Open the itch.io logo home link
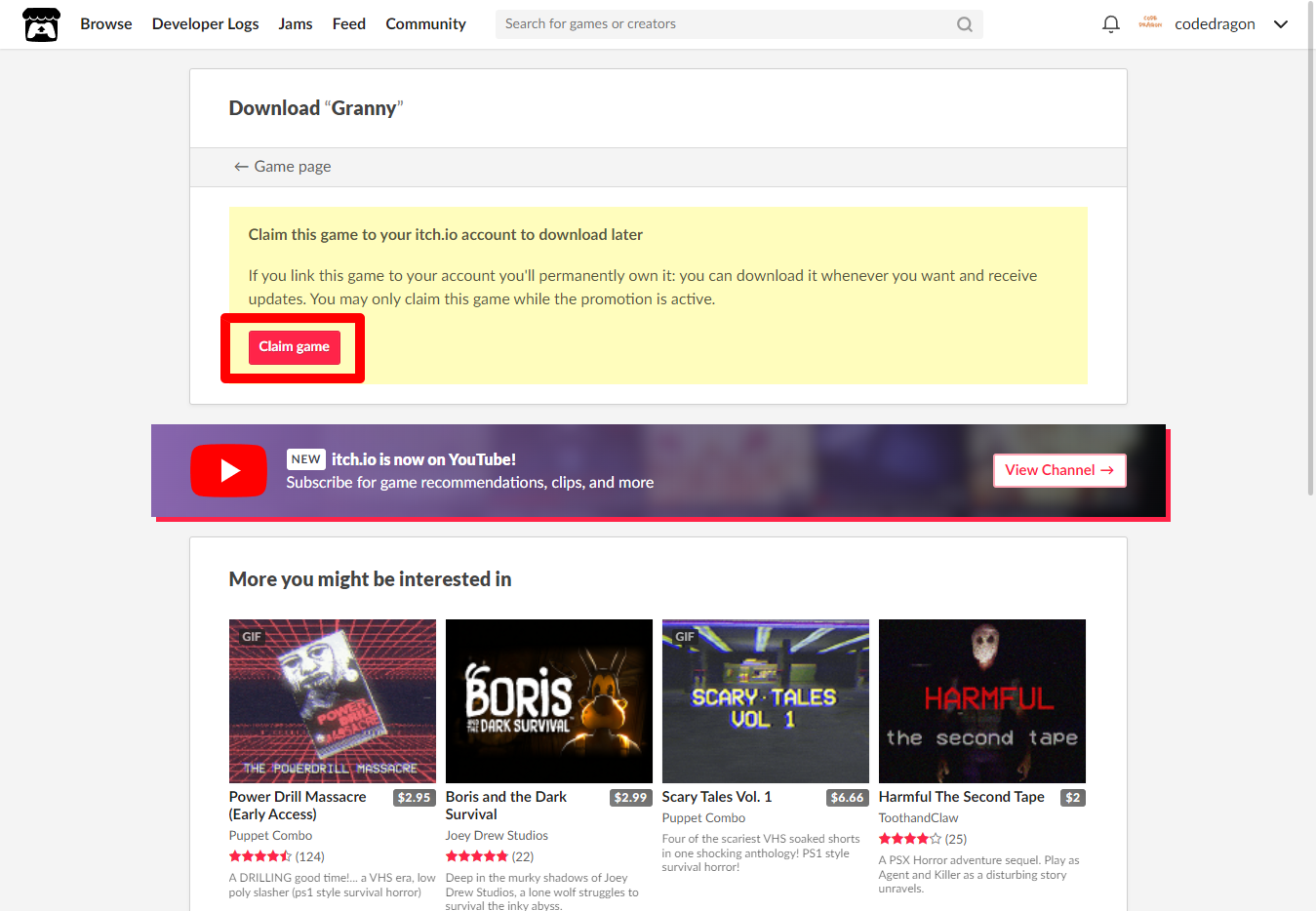Screen dimensions: 1316x911 [41, 24]
